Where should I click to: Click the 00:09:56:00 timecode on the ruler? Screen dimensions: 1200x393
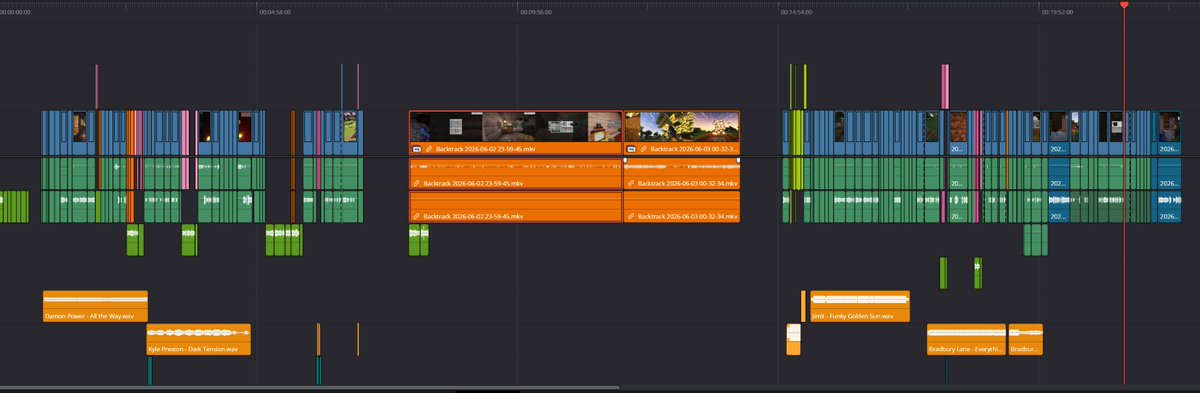[x=536, y=13]
